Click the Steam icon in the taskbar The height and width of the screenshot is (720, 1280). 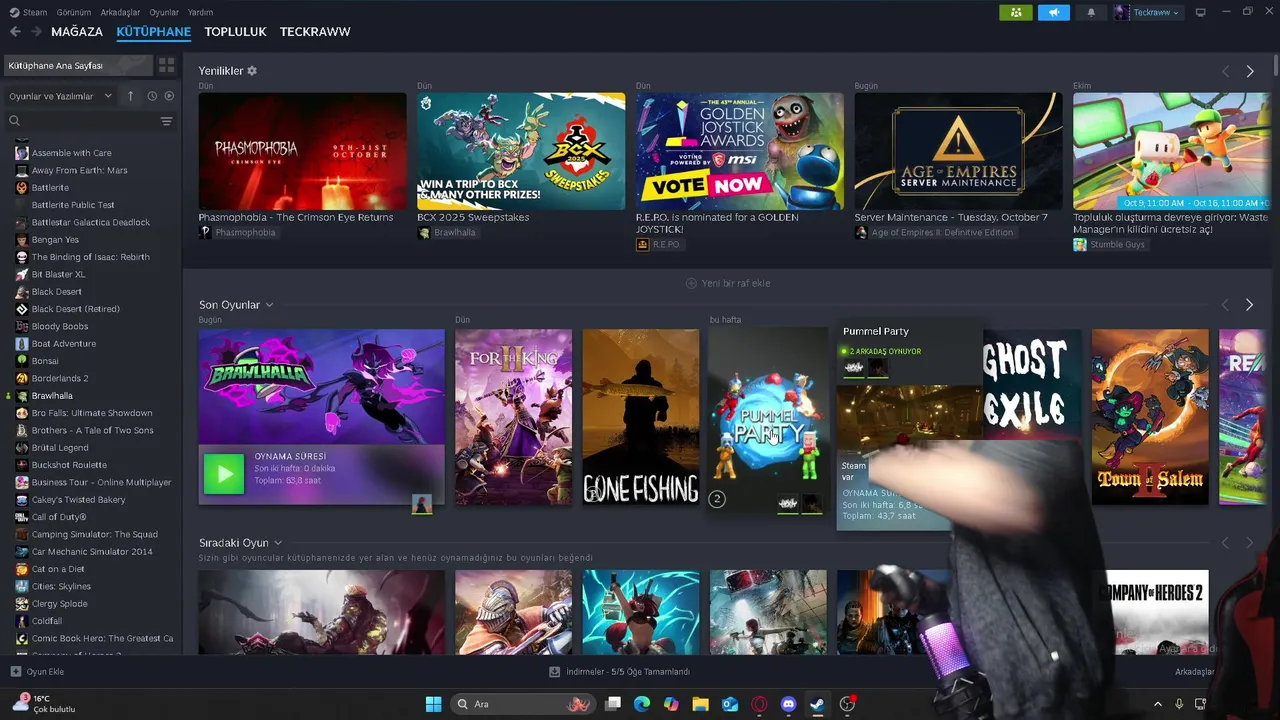point(817,704)
